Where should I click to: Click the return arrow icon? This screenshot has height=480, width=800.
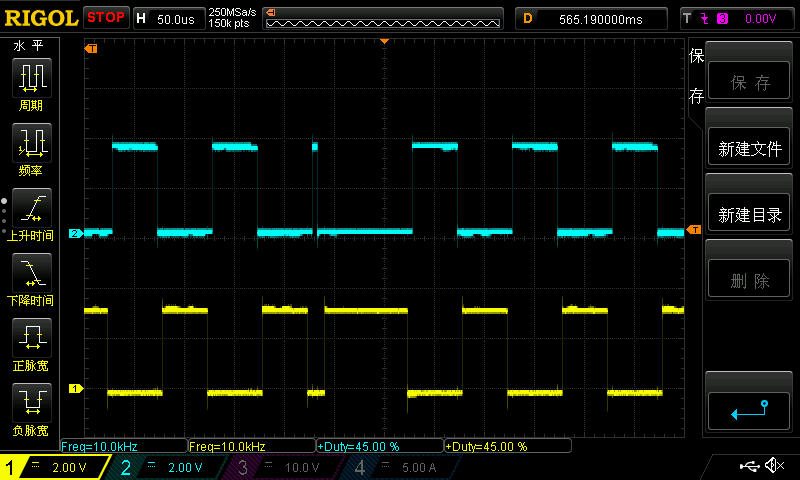(749, 409)
